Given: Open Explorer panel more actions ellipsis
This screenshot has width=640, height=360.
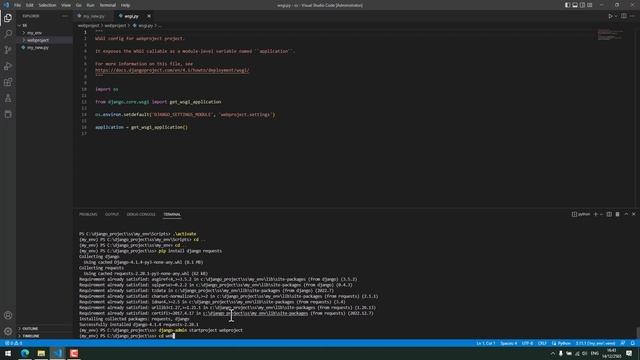Looking at the screenshot, I should 64,16.
